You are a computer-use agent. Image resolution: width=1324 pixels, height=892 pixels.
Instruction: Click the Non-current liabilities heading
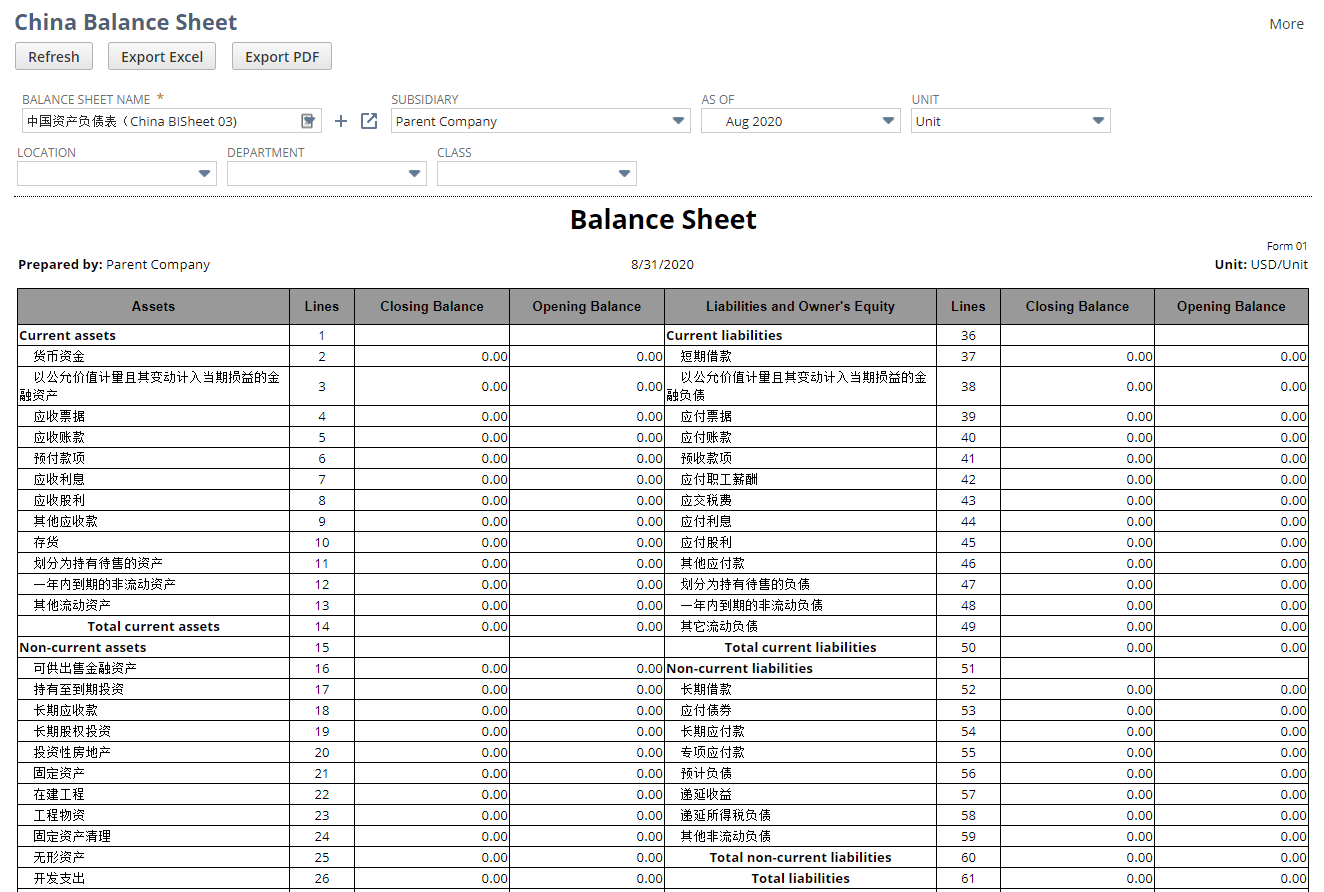(739, 669)
